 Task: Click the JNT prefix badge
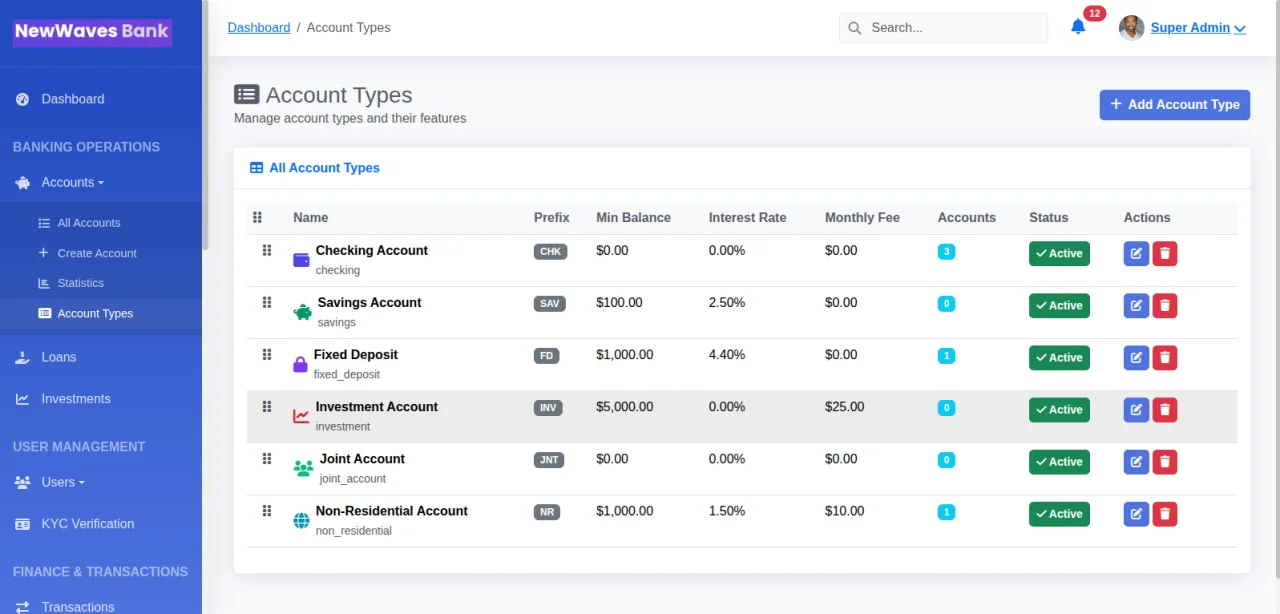(x=549, y=459)
